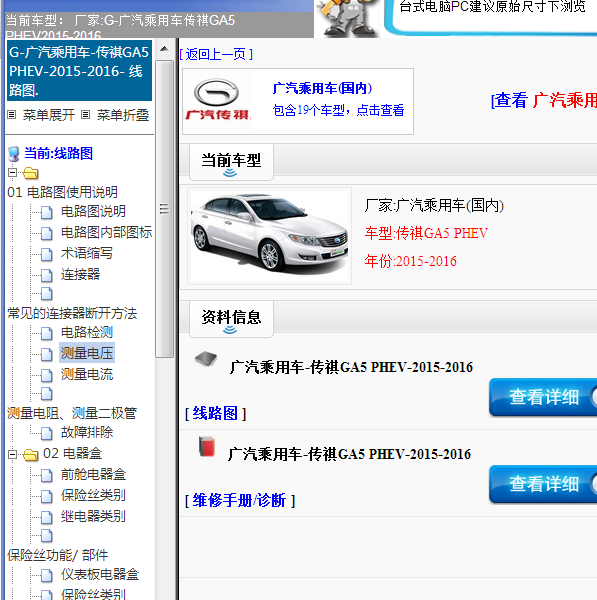Open 常见的连接器断开方法 tree item
The image size is (597, 600).
point(72,313)
